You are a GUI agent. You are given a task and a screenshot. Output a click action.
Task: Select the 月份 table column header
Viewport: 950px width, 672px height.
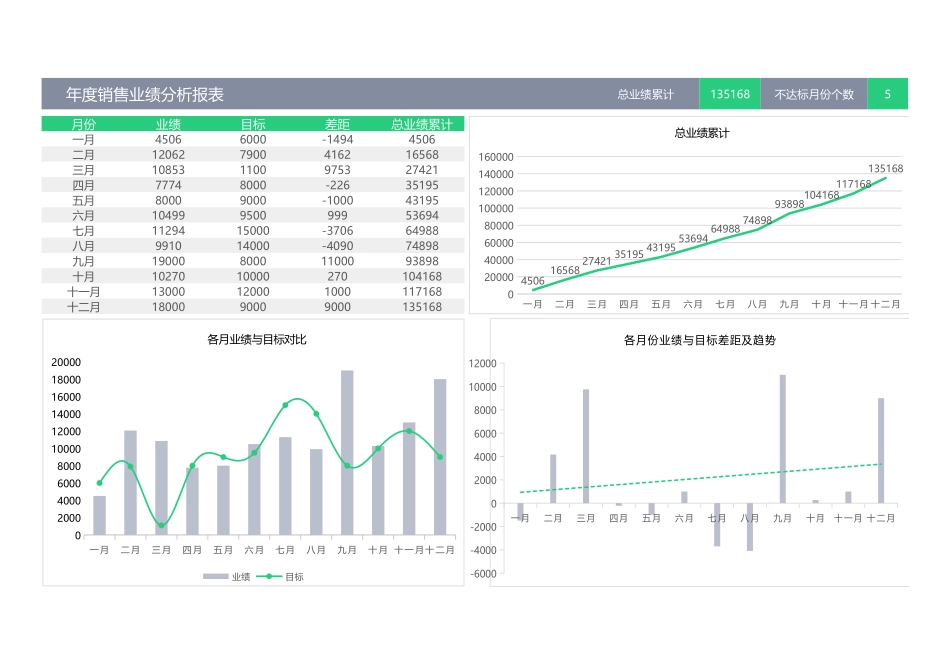coord(84,124)
